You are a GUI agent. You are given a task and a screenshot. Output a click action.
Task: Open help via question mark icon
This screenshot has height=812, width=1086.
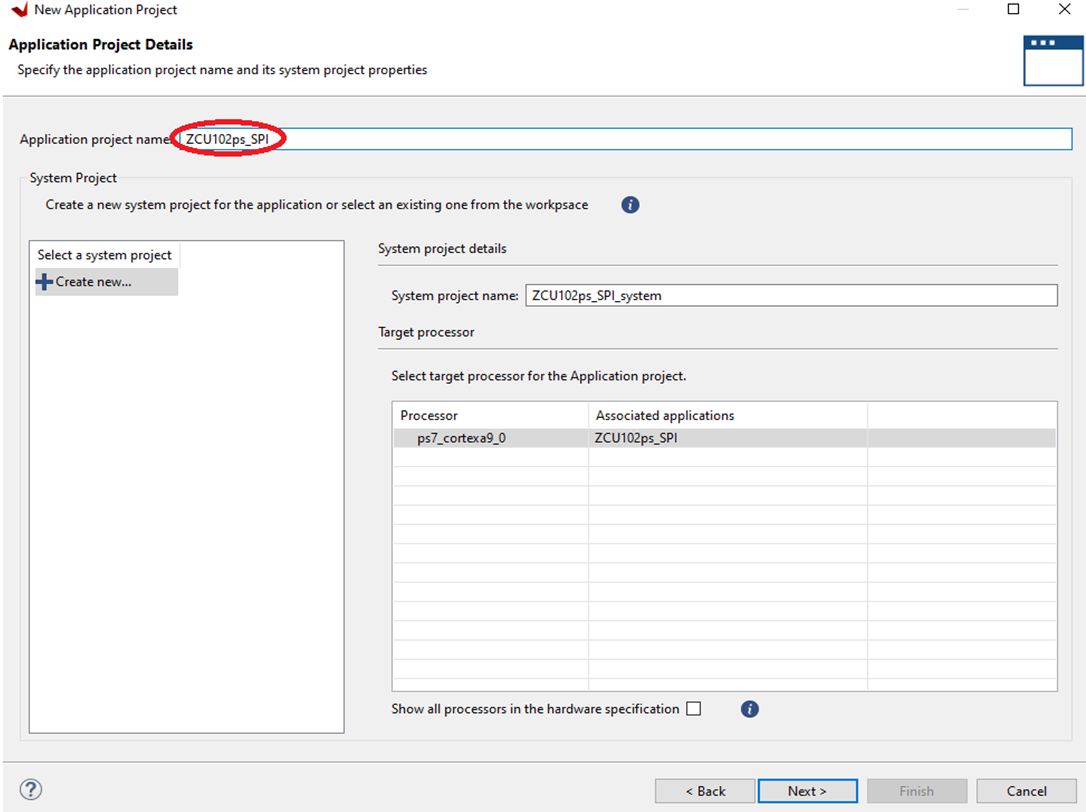tap(30, 791)
